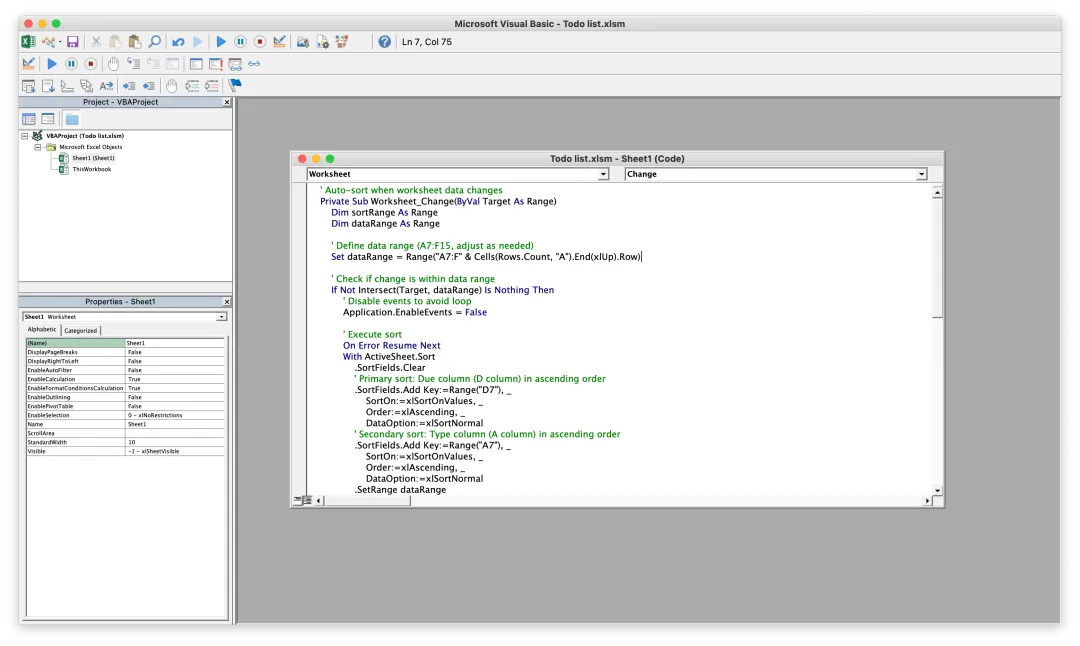Screen dimensions: 1080x646
Task: Open the Insert UserForm dropdown arrow
Action: click(x=60, y=42)
